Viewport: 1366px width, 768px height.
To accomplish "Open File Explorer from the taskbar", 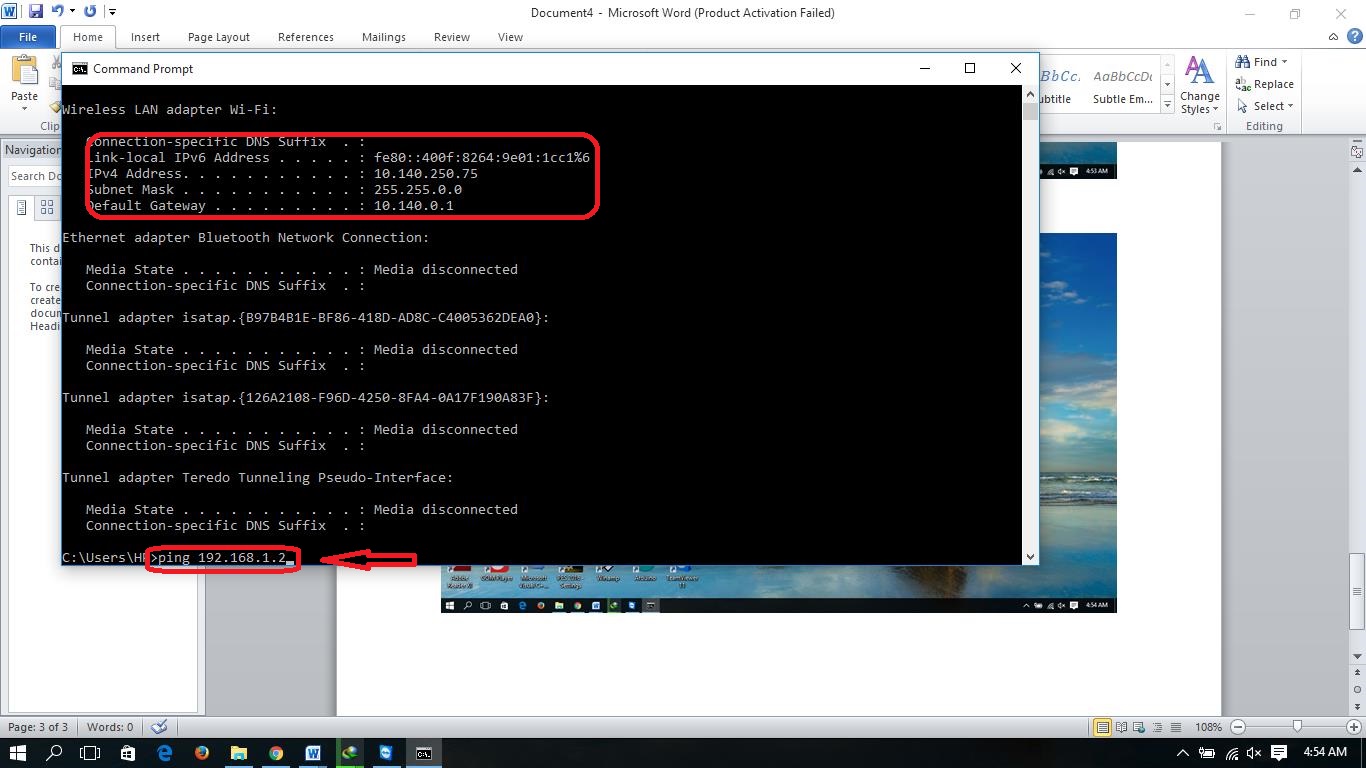I will tap(239, 753).
